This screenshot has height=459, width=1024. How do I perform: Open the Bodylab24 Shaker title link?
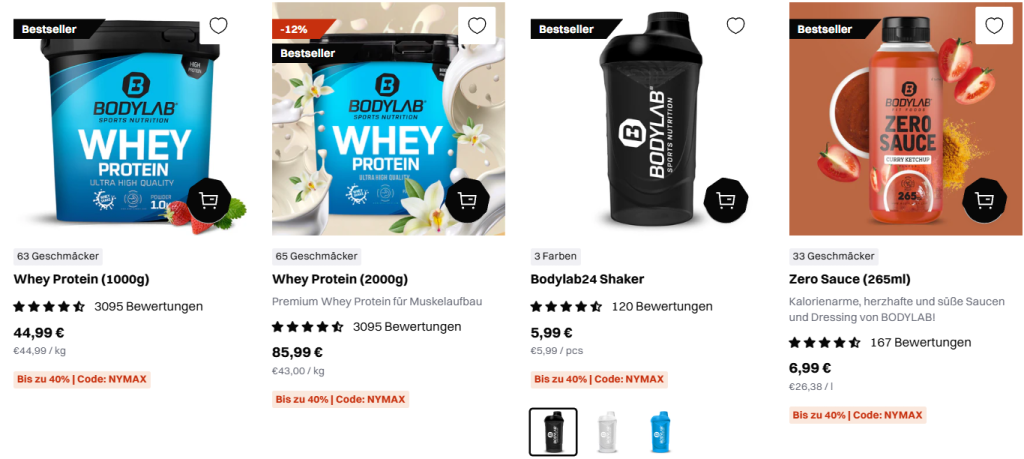[x=587, y=279]
